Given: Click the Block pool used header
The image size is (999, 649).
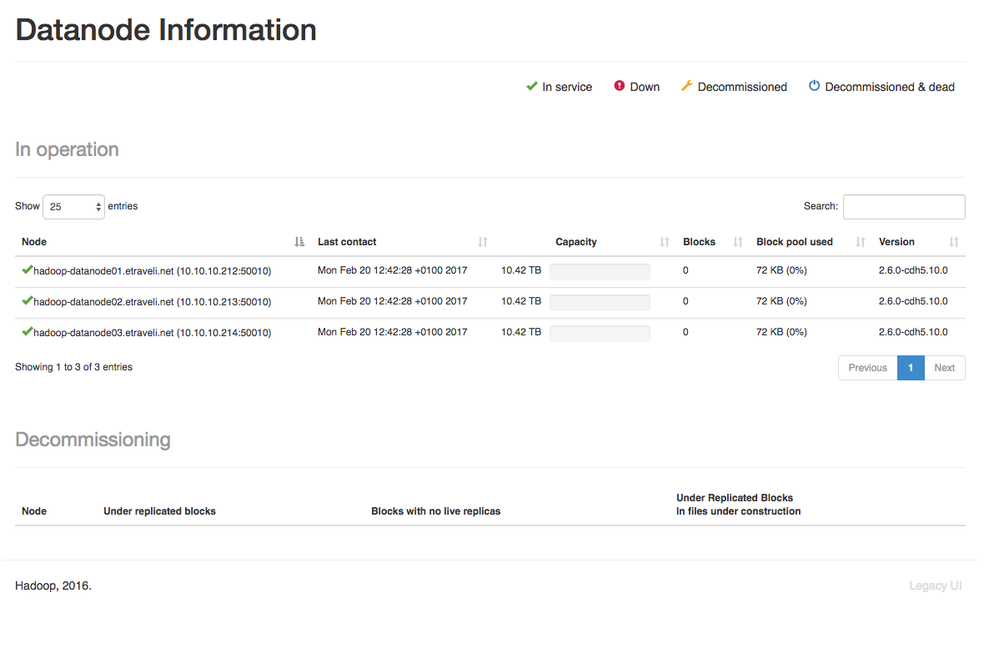Looking at the screenshot, I should [794, 242].
